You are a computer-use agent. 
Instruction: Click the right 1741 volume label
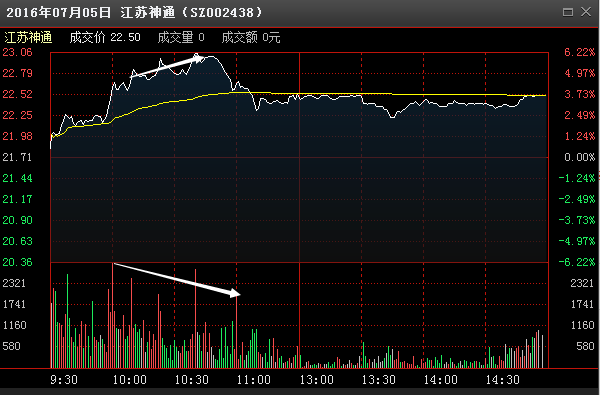click(582, 304)
